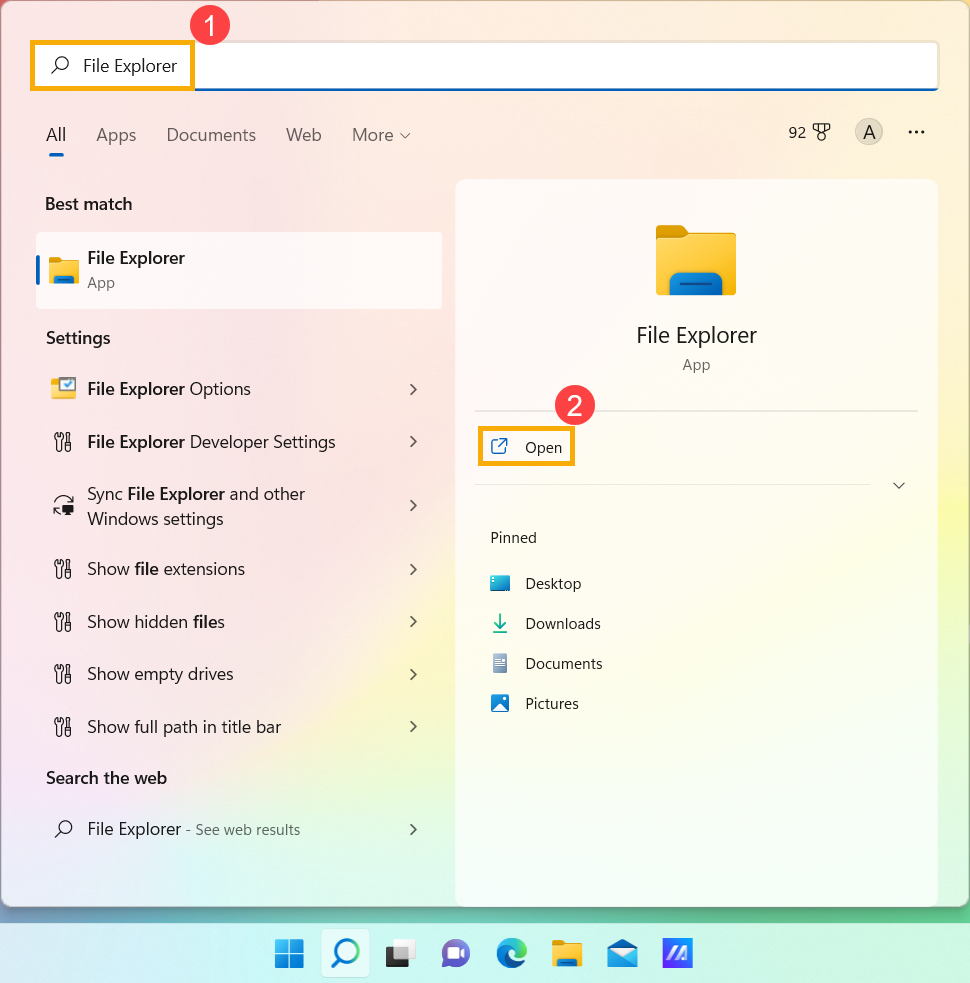Launch Microsoft Edge from the taskbar
Screen dimensions: 970x983
click(x=512, y=954)
